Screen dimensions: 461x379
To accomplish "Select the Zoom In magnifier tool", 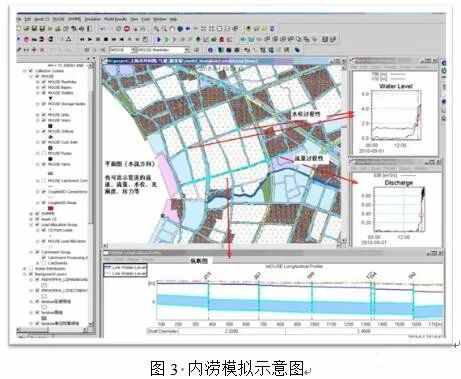I will (x=156, y=29).
